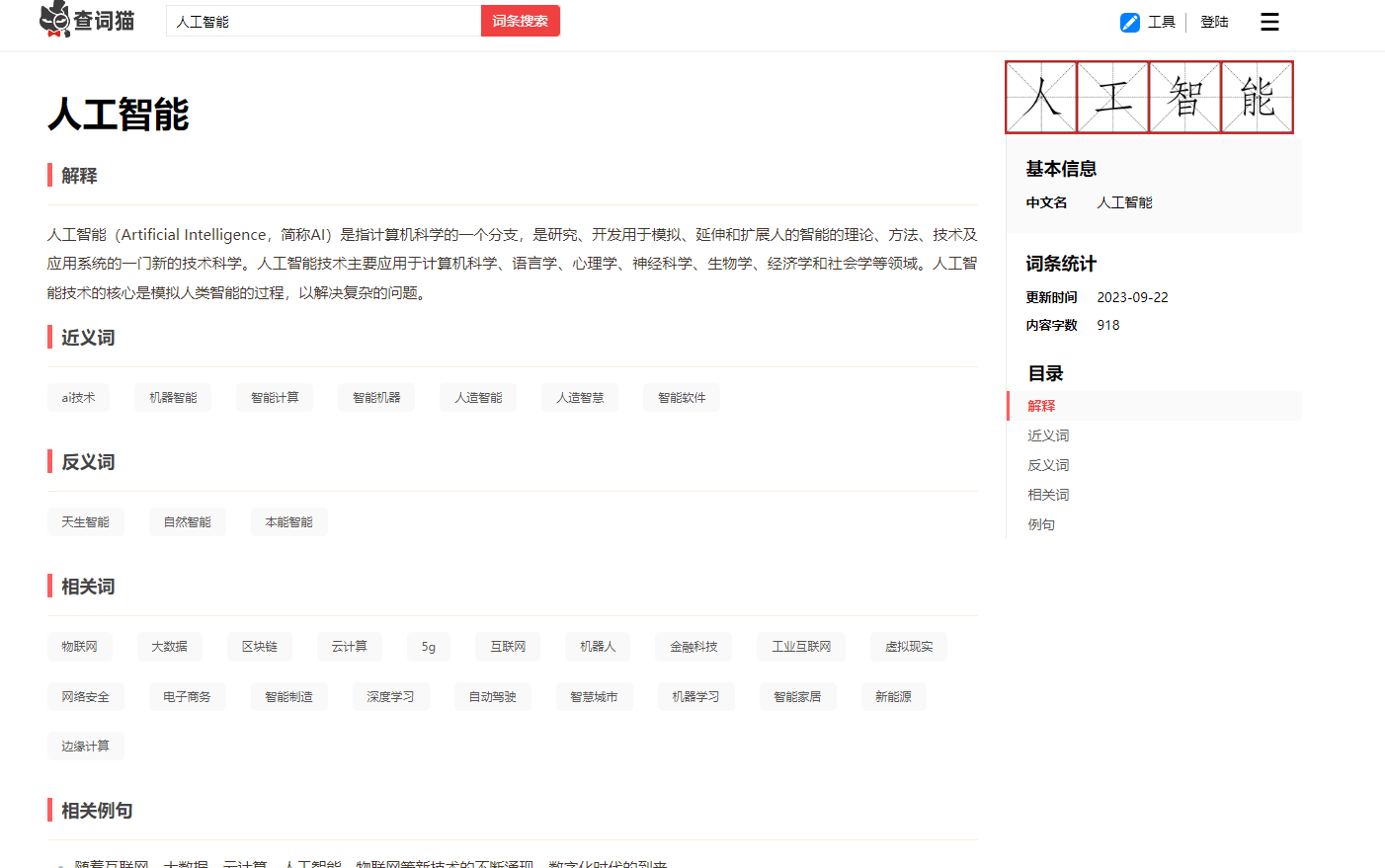Viewport: 1385px width, 868px height.
Task: Open the antonym tag 自然智能
Action: pyautogui.click(x=188, y=522)
